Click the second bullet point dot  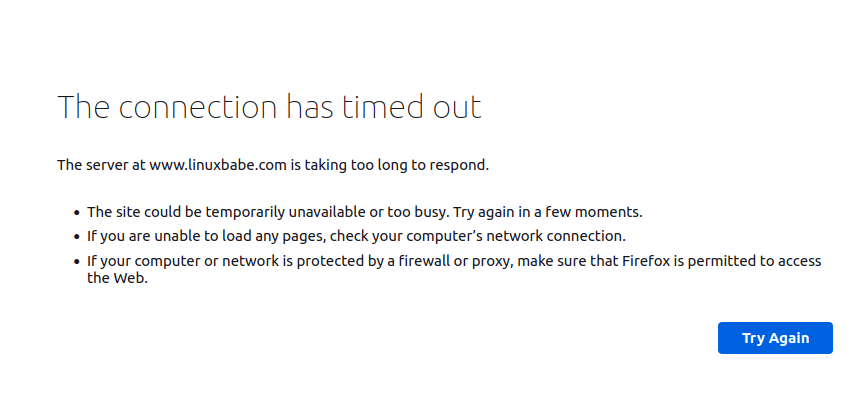point(76,237)
